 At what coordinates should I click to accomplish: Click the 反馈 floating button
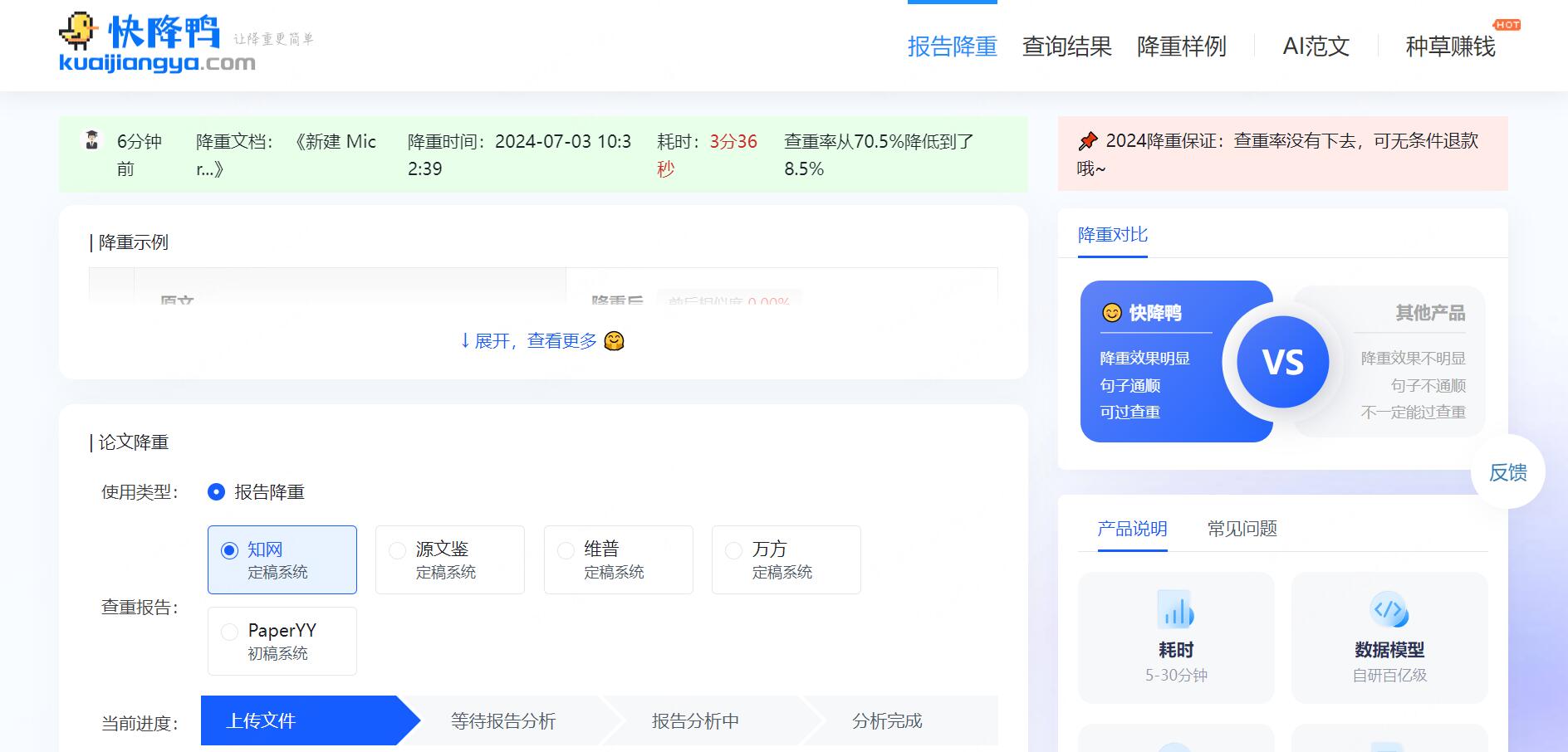point(1508,472)
